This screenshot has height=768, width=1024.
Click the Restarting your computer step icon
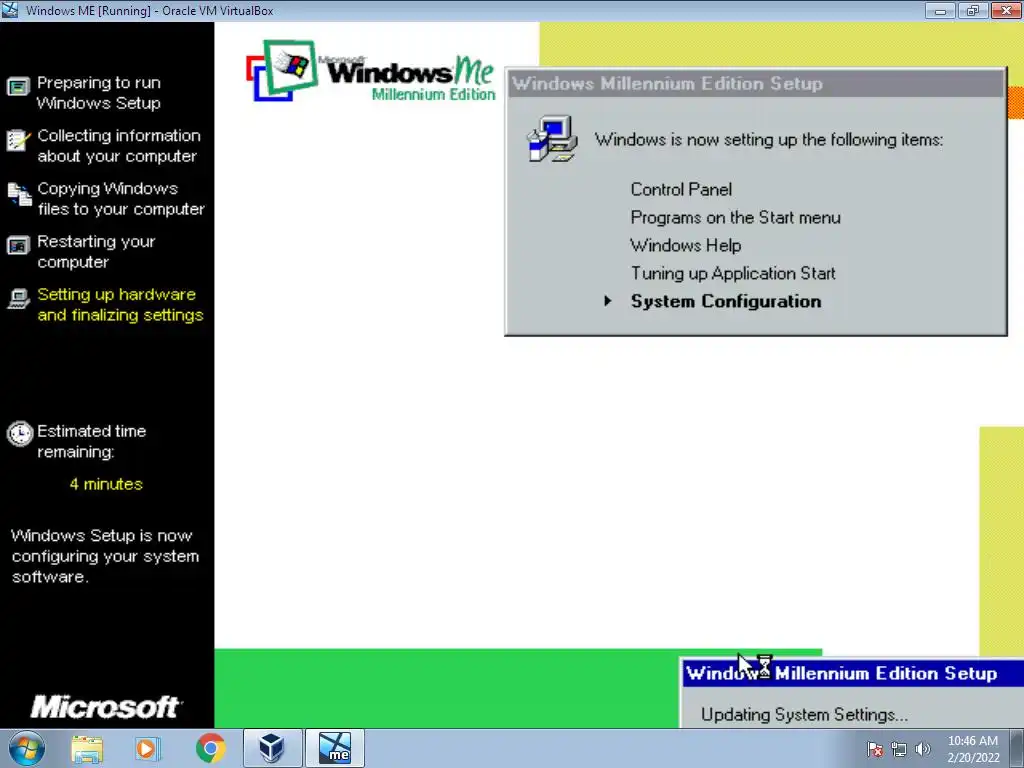(18, 246)
